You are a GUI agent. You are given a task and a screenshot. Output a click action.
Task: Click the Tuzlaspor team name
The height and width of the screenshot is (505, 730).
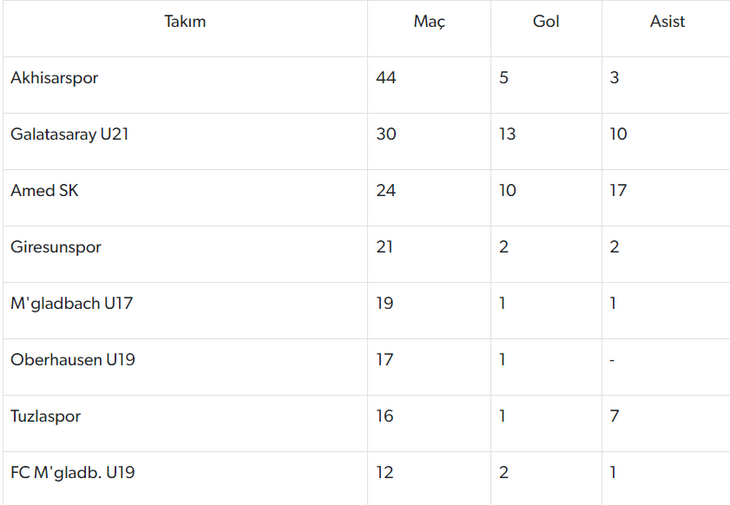click(x=46, y=416)
